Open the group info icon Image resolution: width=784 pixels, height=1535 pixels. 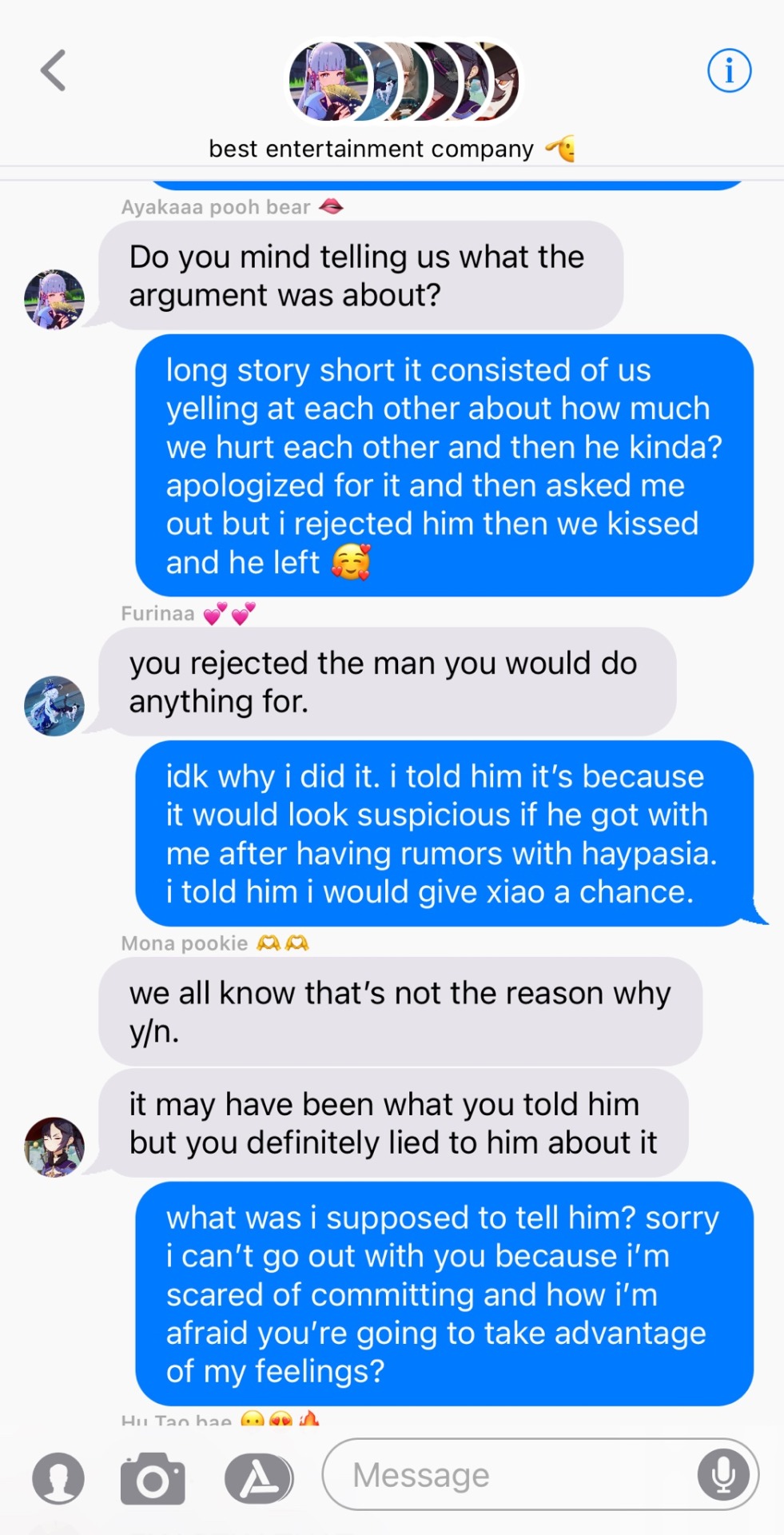[729, 71]
